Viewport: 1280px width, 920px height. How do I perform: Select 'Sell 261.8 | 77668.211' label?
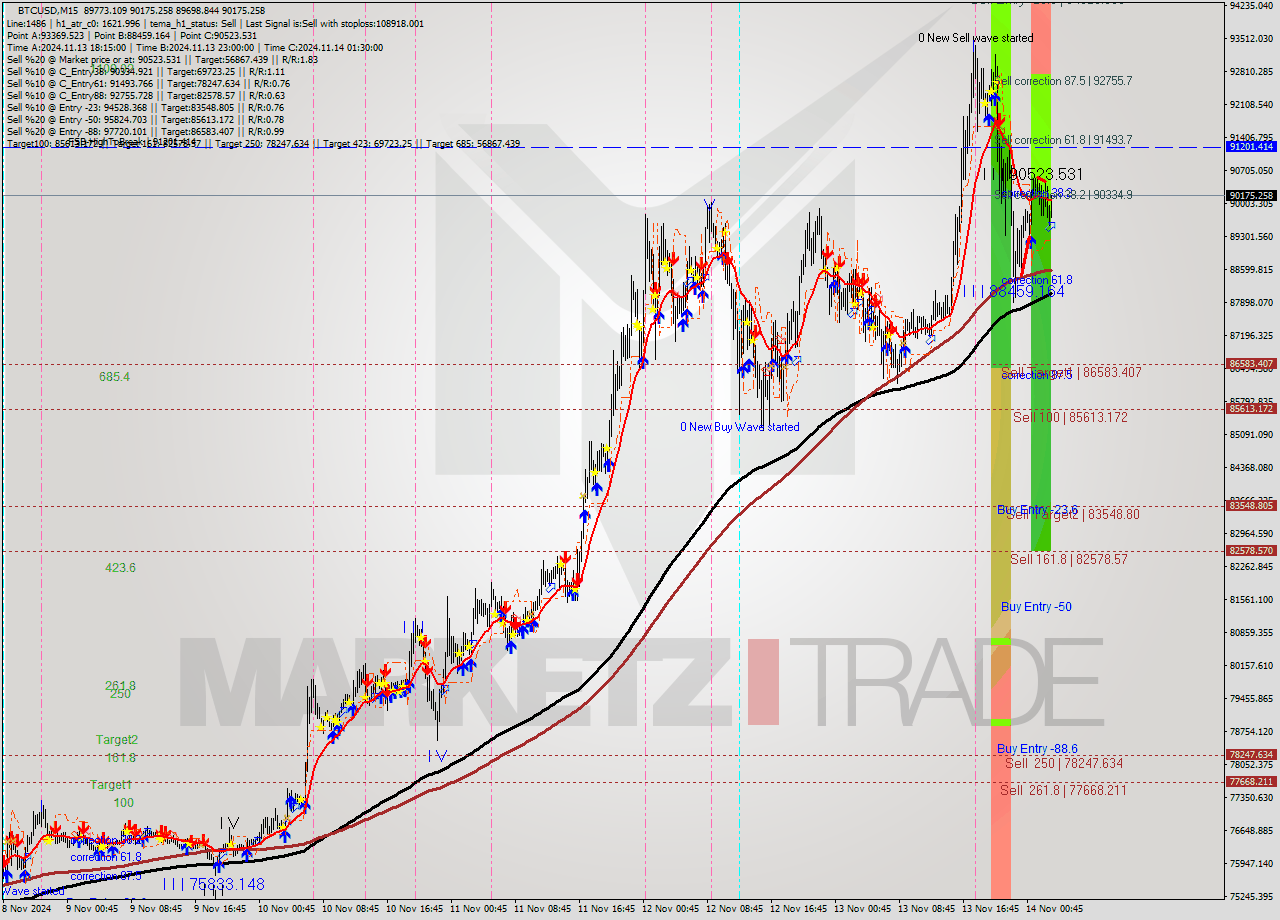1064,790
